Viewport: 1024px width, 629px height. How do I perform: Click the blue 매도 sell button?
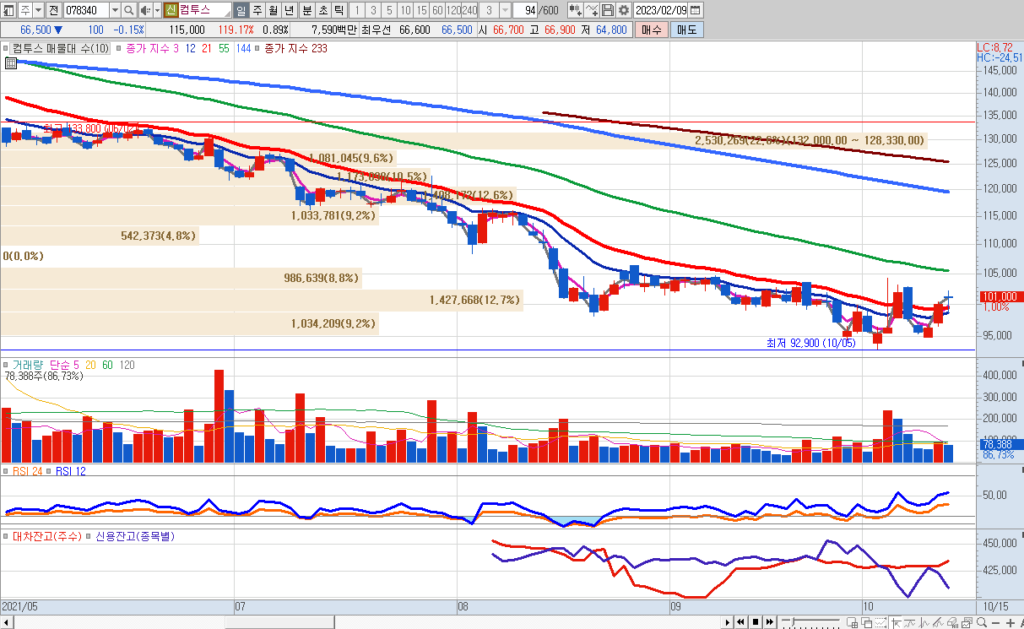tap(686, 30)
